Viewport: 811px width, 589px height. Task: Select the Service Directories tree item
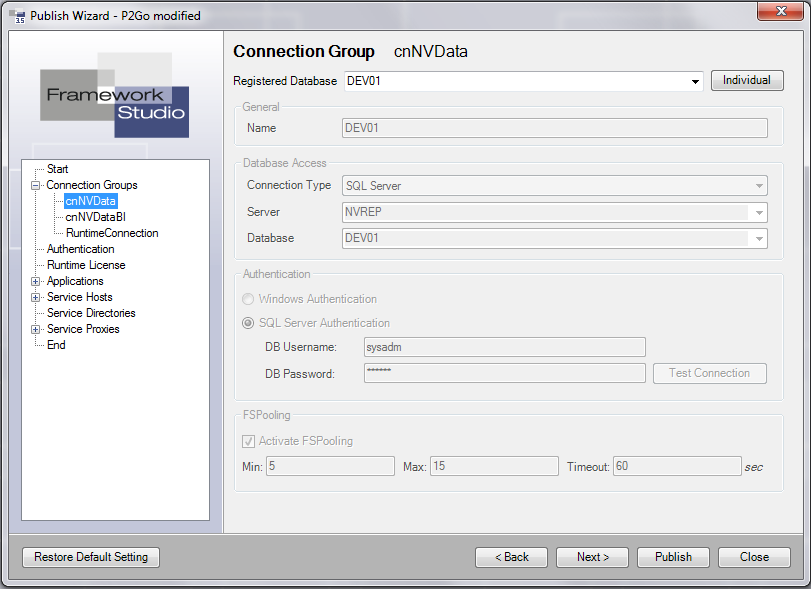[91, 313]
